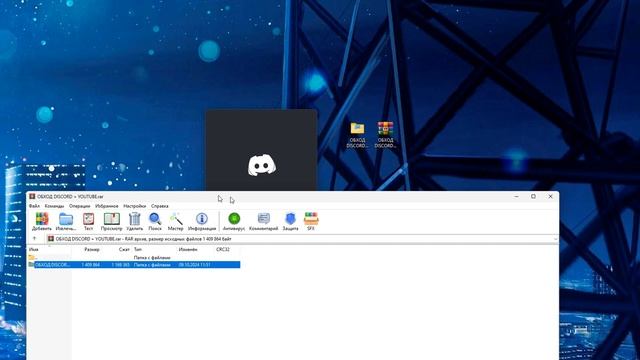This screenshot has height=360, width=640.
Task: Click the Защита (Protect) shield icon
Action: click(290, 222)
